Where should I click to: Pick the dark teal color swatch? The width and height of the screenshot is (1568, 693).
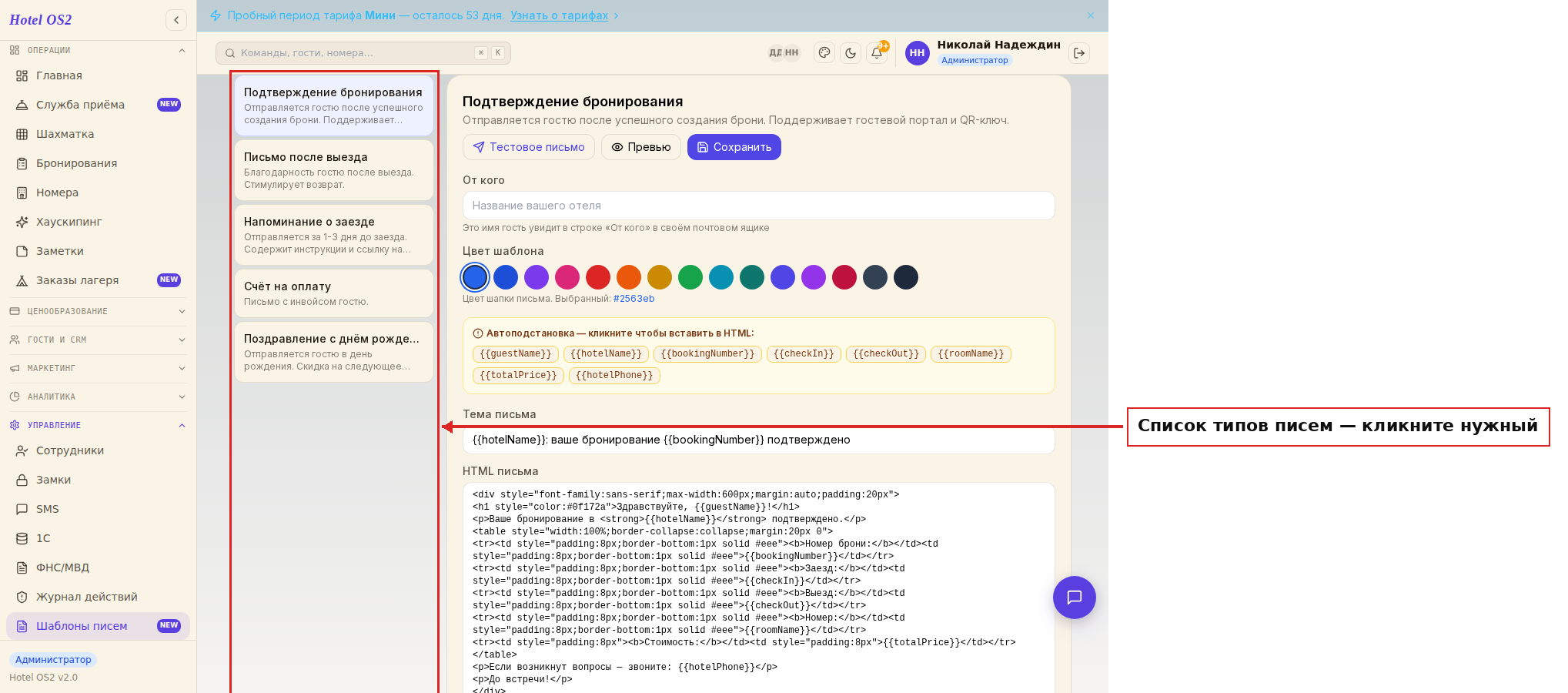[x=752, y=277]
